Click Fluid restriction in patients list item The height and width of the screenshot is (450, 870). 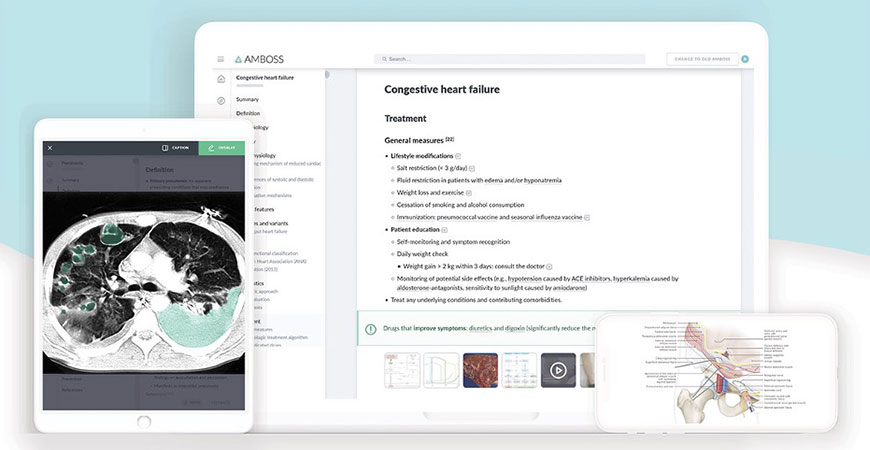click(x=479, y=180)
